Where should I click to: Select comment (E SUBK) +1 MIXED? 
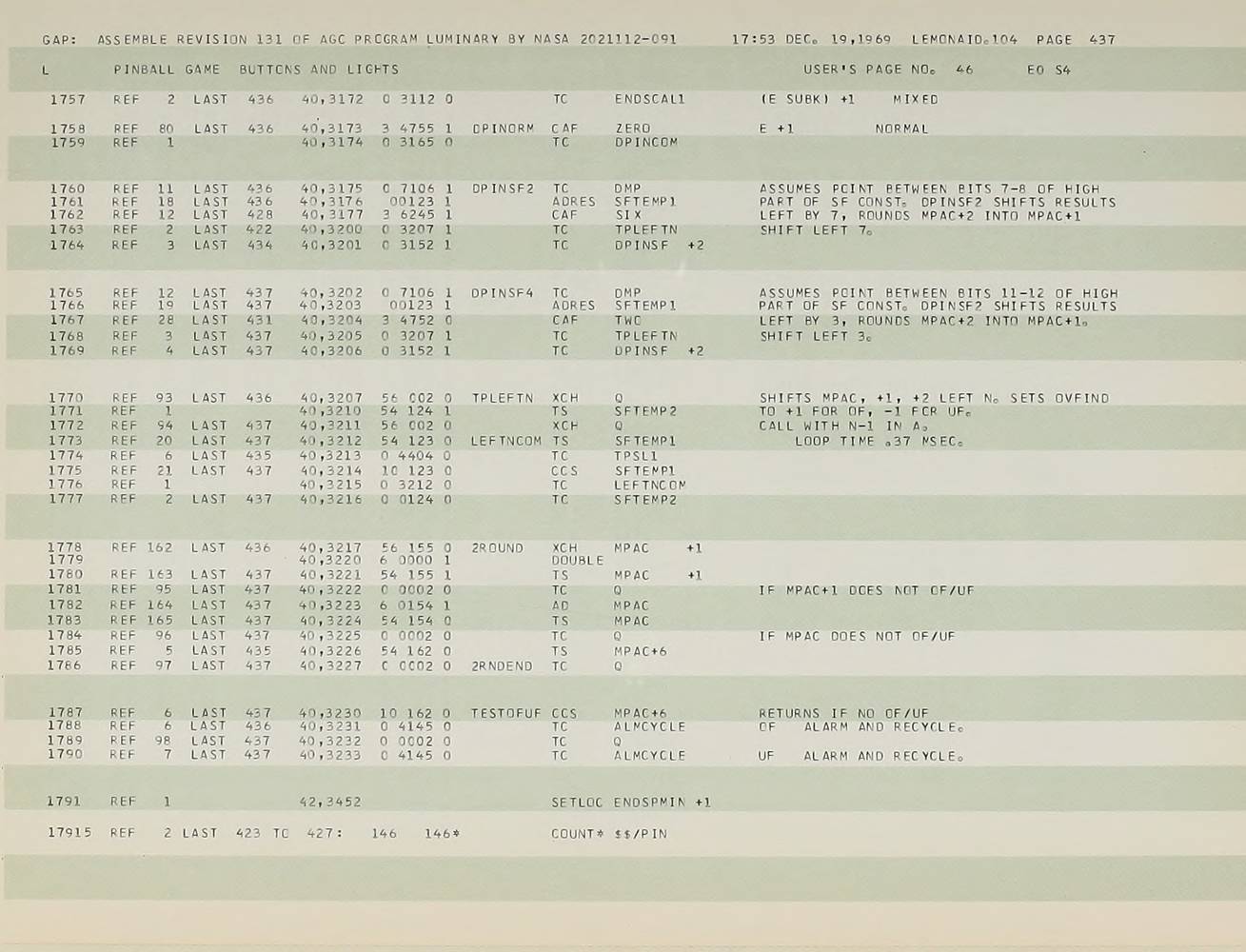coord(849,99)
